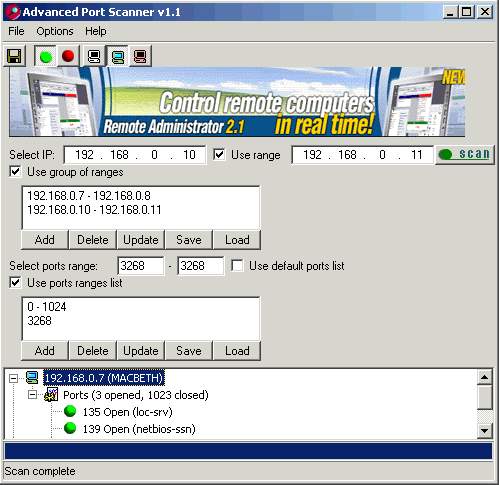Click the Ports node icon in tree
The width and height of the screenshot is (499, 485).
coord(51,395)
